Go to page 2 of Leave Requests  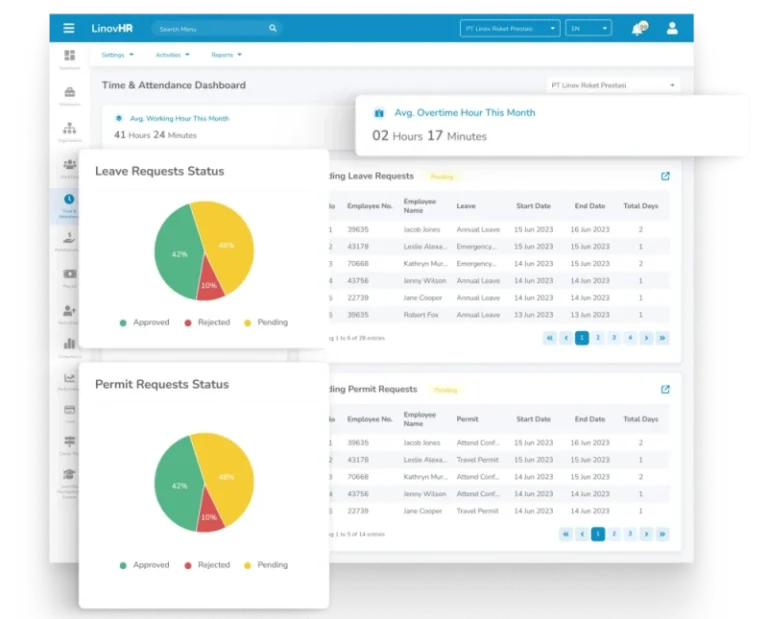(598, 338)
